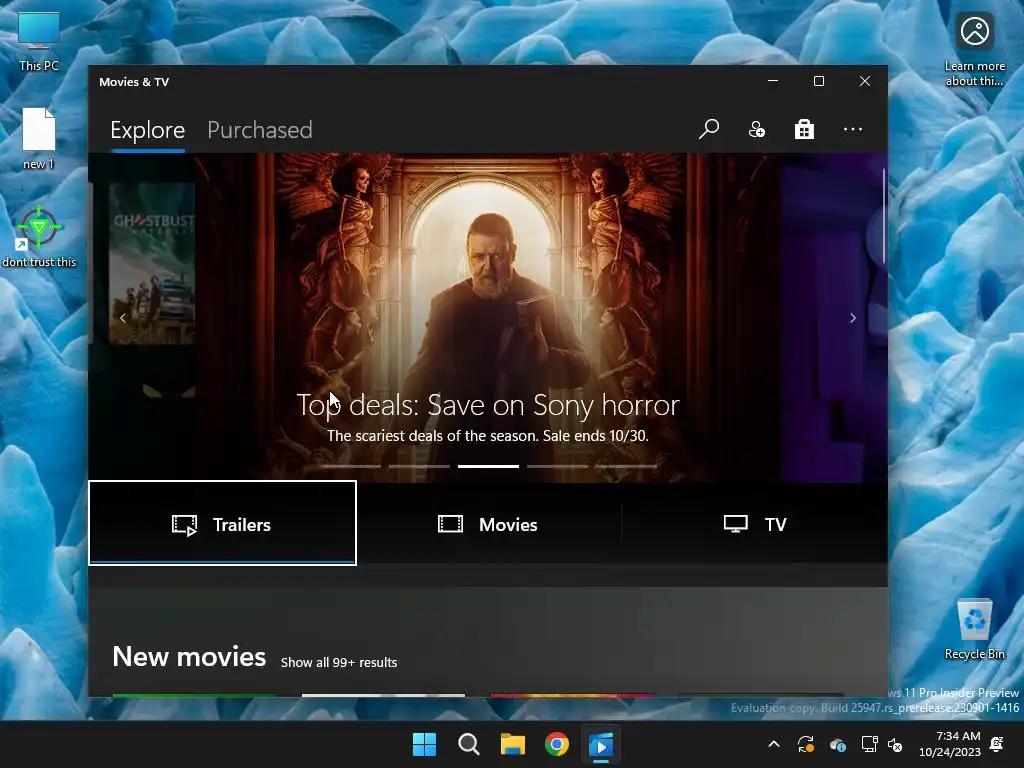
Task: Open the taskbar Search
Action: tap(468, 744)
